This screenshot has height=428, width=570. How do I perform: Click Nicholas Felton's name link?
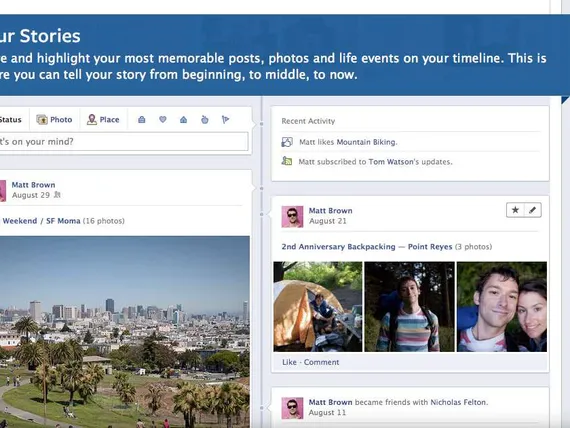point(458,402)
